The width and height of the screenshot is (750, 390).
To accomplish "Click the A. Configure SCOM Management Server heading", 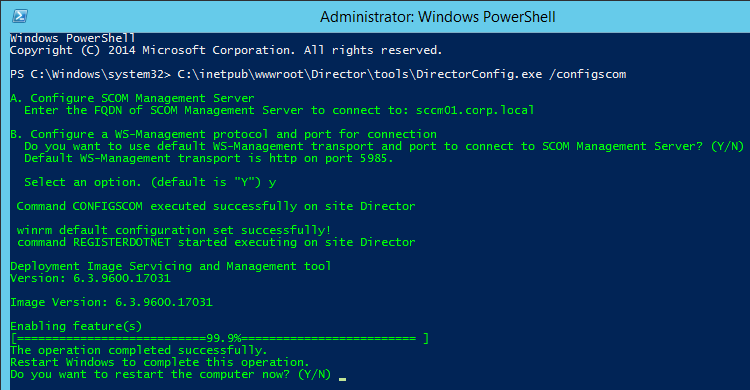I will pos(132,98).
